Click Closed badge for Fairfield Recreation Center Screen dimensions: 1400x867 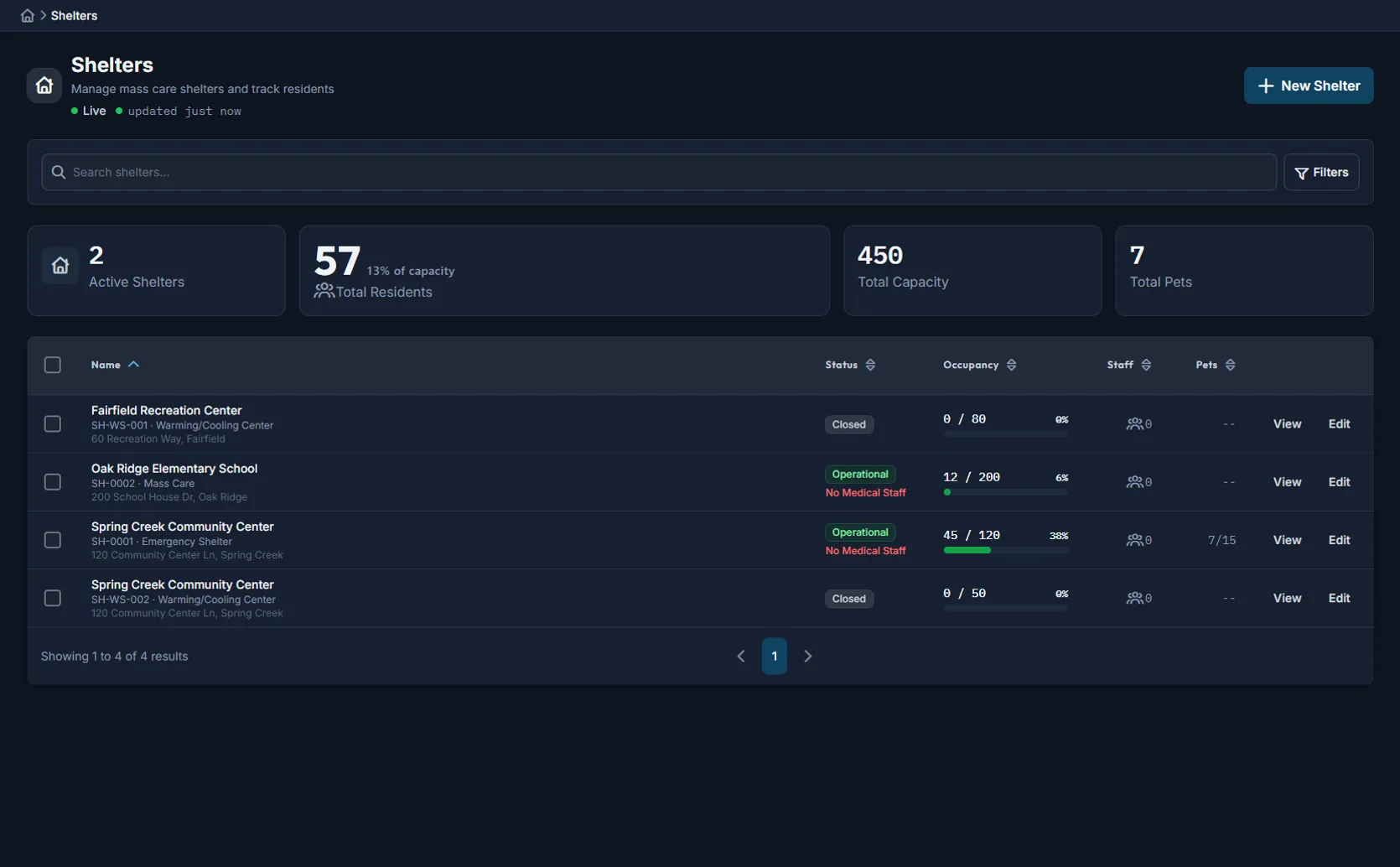tap(849, 424)
